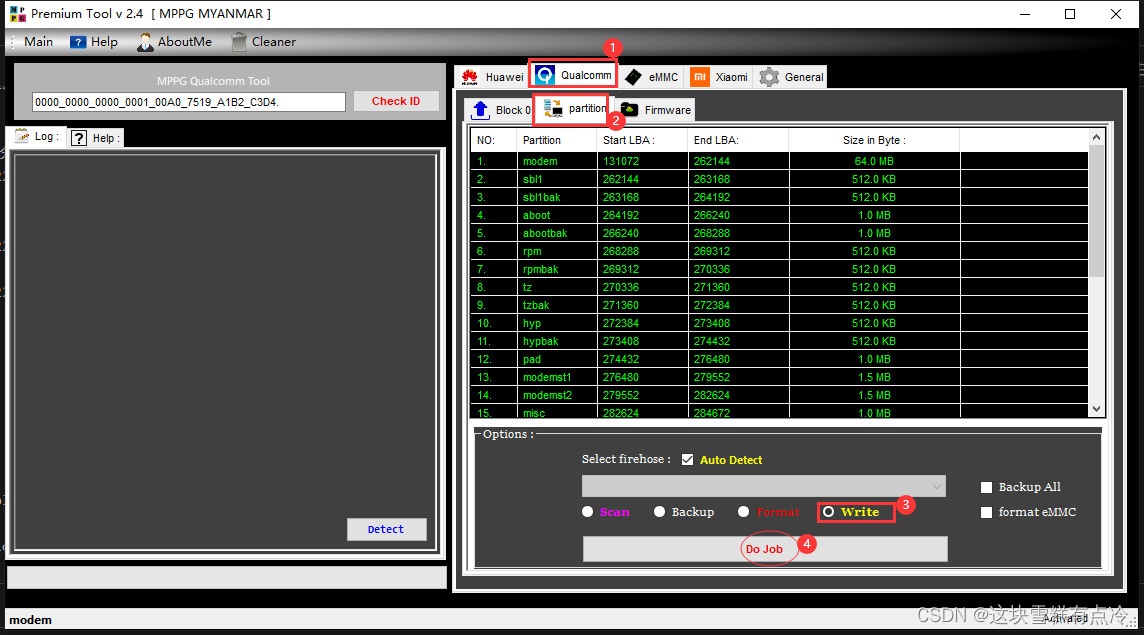Screen dimensions: 1144x635
Task: Click the Detect button
Action: tap(386, 529)
